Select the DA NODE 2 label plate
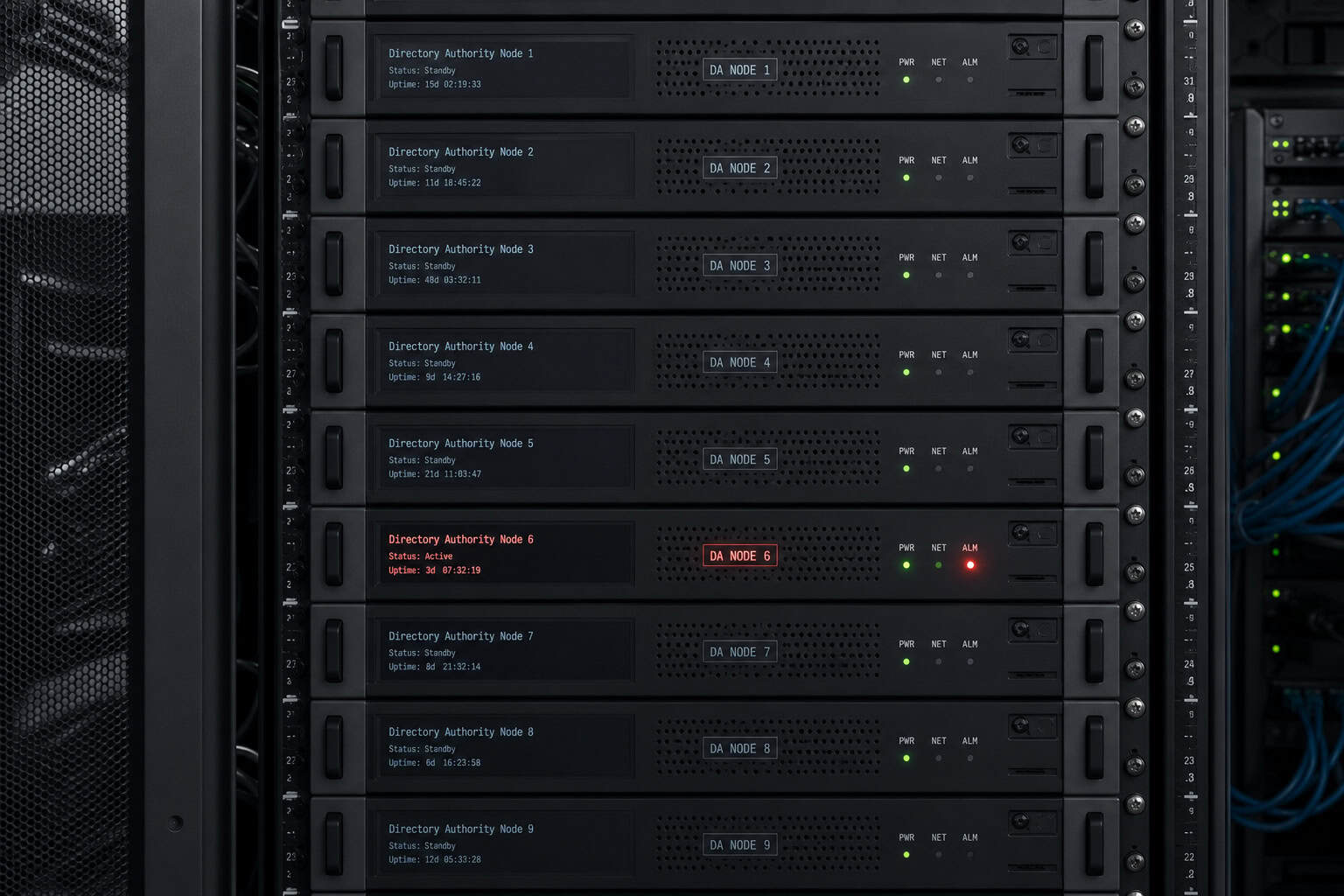1344x896 pixels. (x=740, y=168)
